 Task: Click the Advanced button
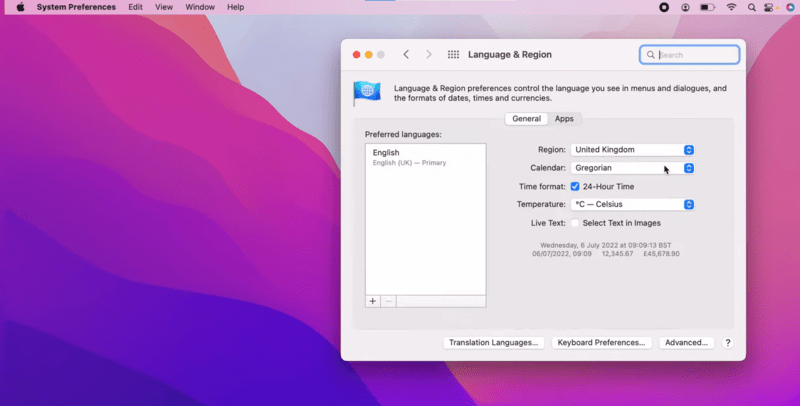(686, 343)
